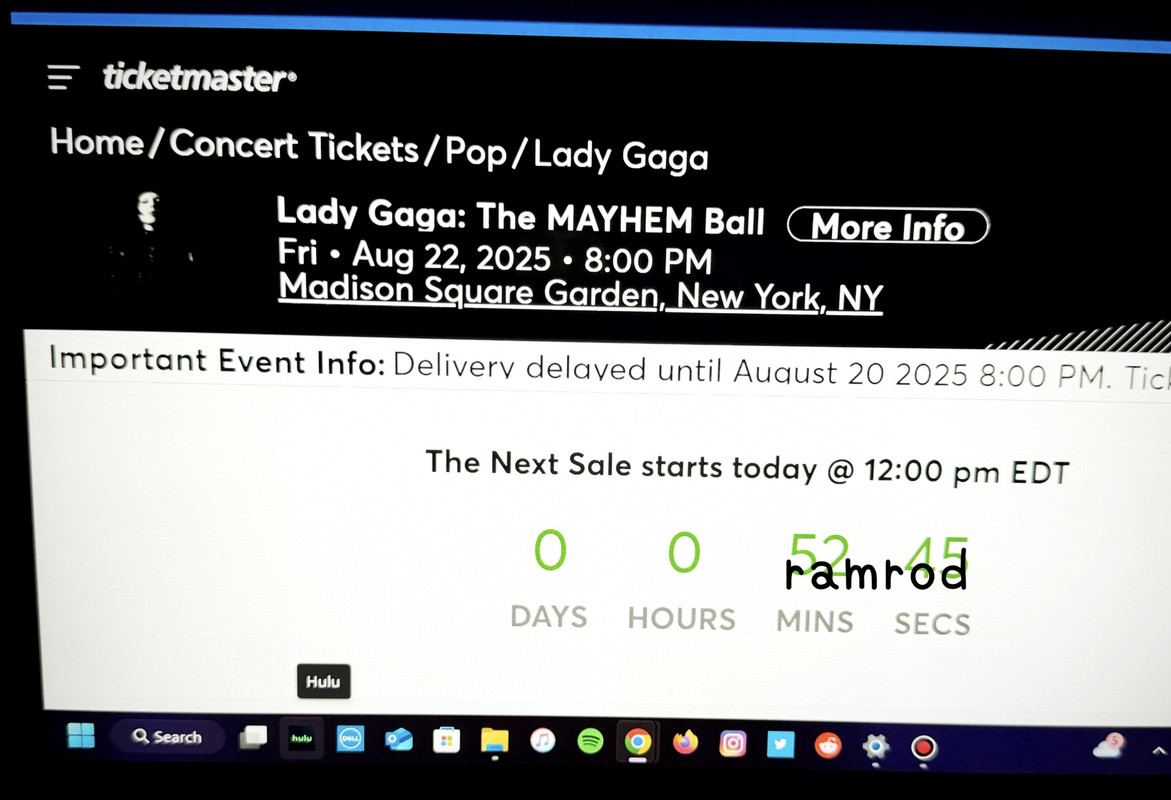
Task: Select the Pop breadcrumb link
Action: click(476, 152)
